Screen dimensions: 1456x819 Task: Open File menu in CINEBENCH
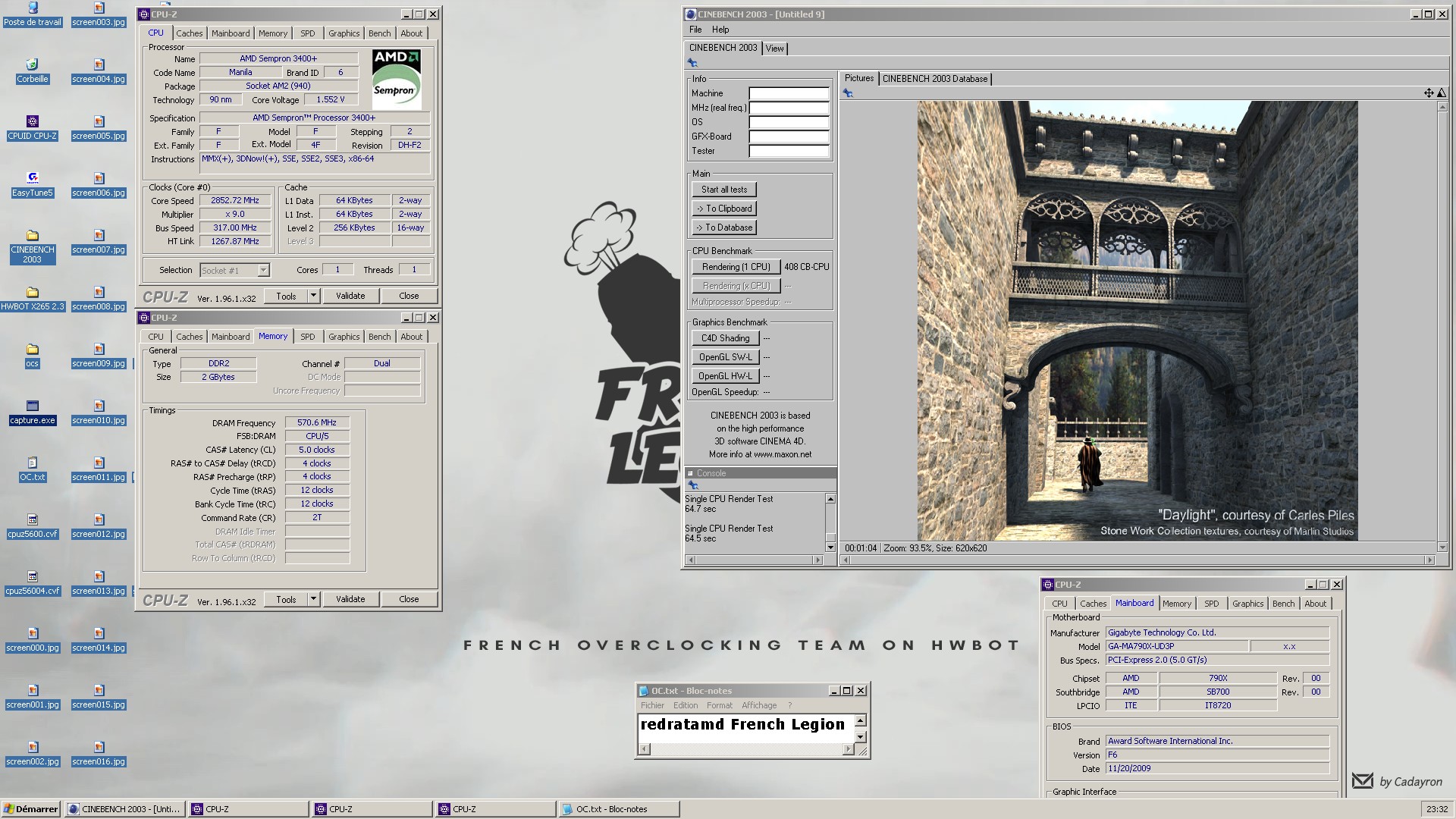[695, 30]
